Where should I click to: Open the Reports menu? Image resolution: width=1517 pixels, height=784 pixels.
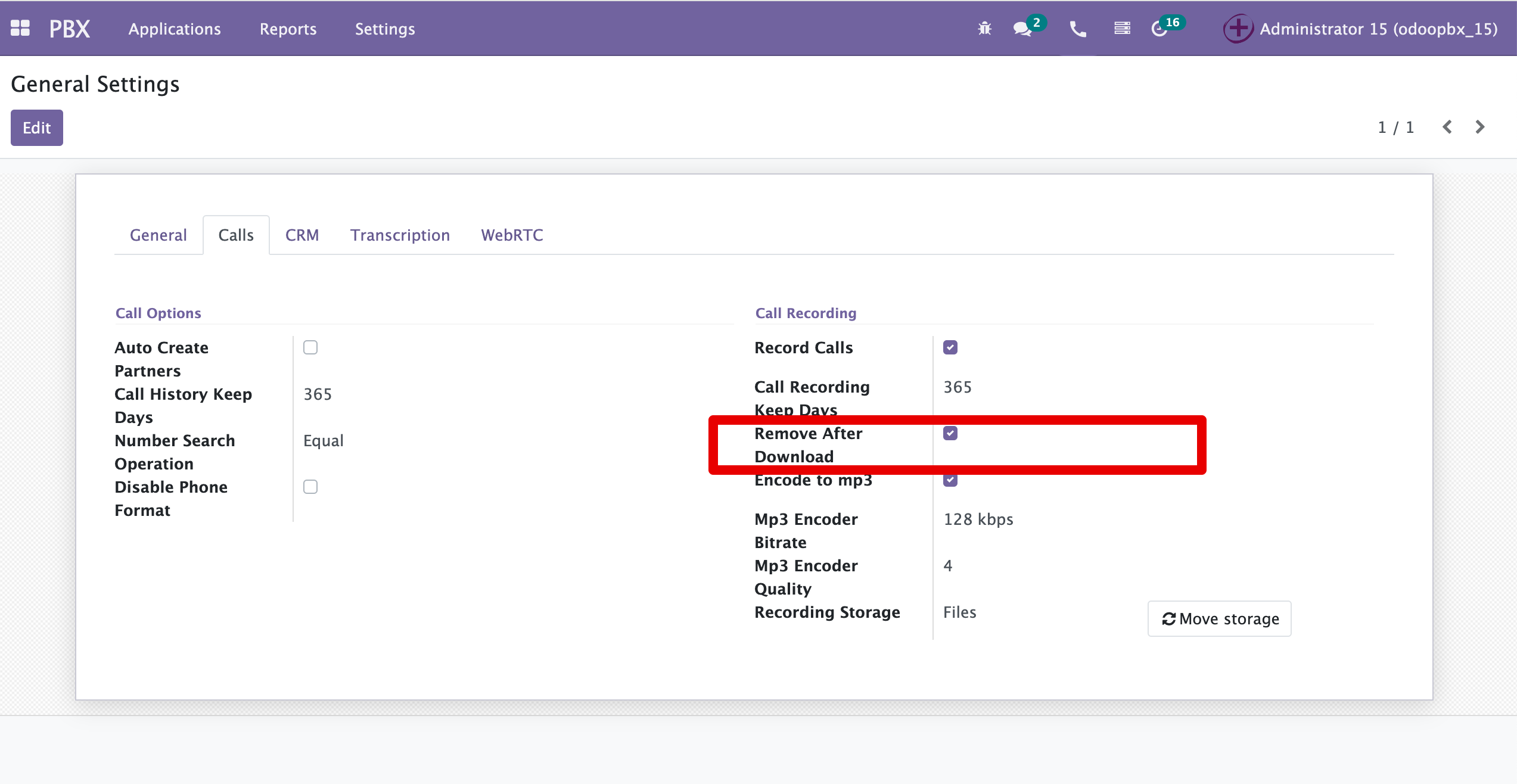[288, 29]
